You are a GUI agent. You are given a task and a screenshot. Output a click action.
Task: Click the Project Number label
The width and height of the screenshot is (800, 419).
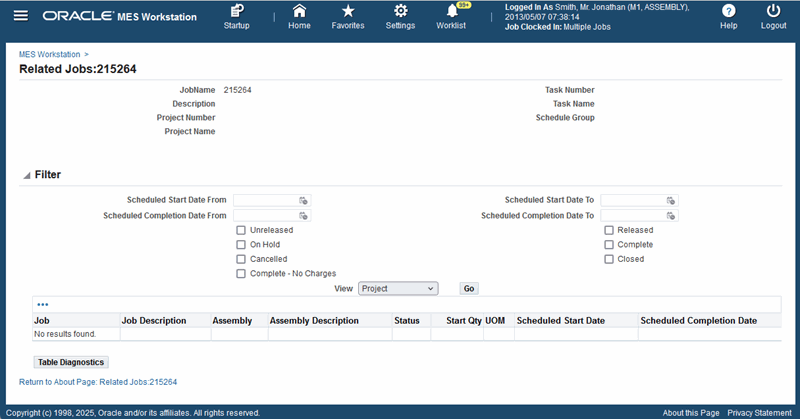pyautogui.click(x=186, y=117)
